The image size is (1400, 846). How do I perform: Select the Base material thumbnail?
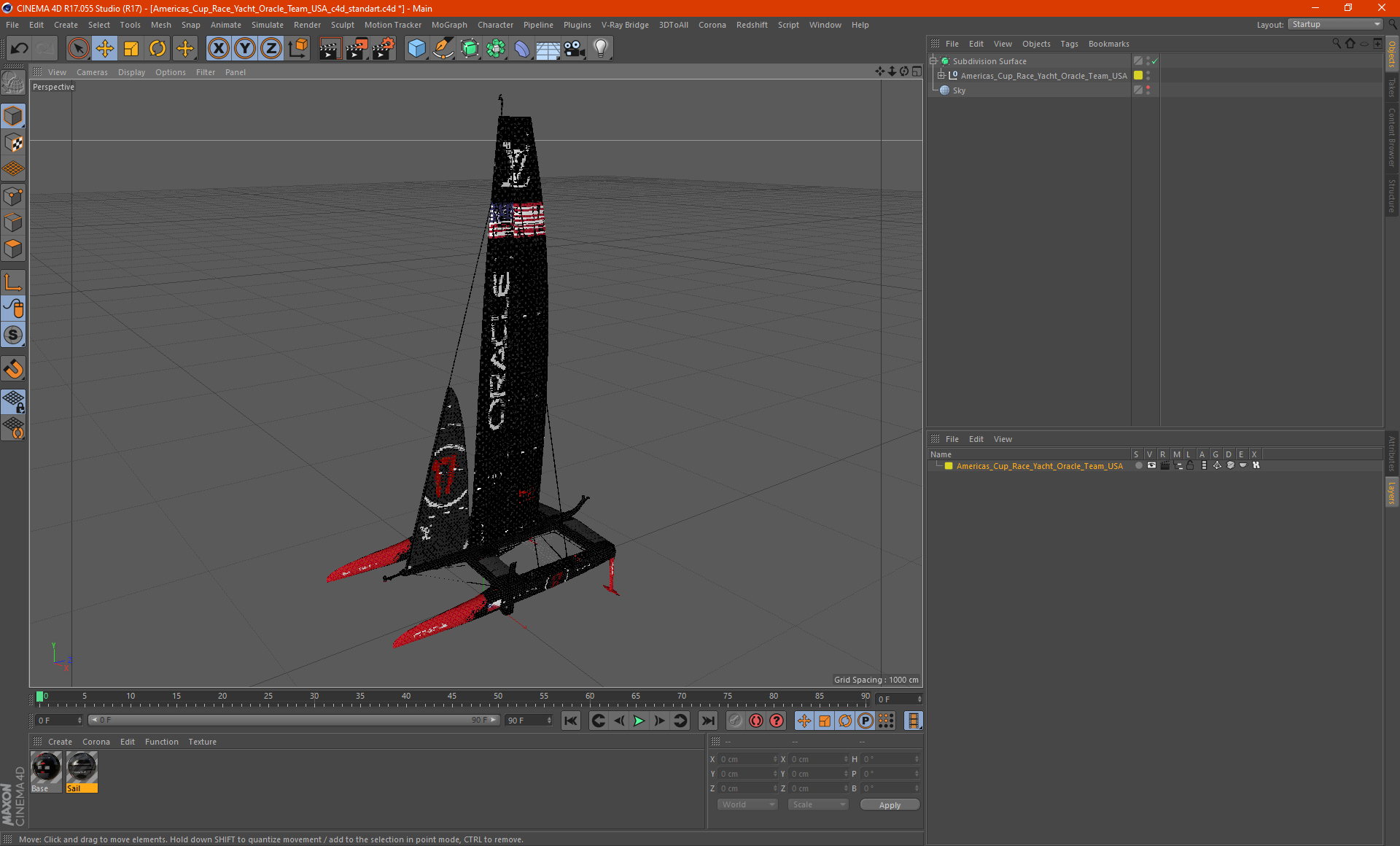tap(46, 772)
